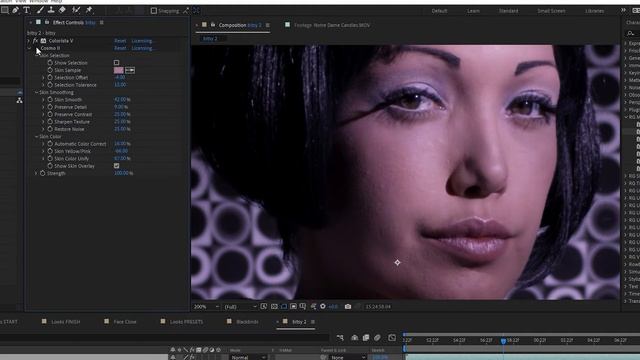Select the Pen tool
This screenshot has width=640, height=360.
[16, 10]
